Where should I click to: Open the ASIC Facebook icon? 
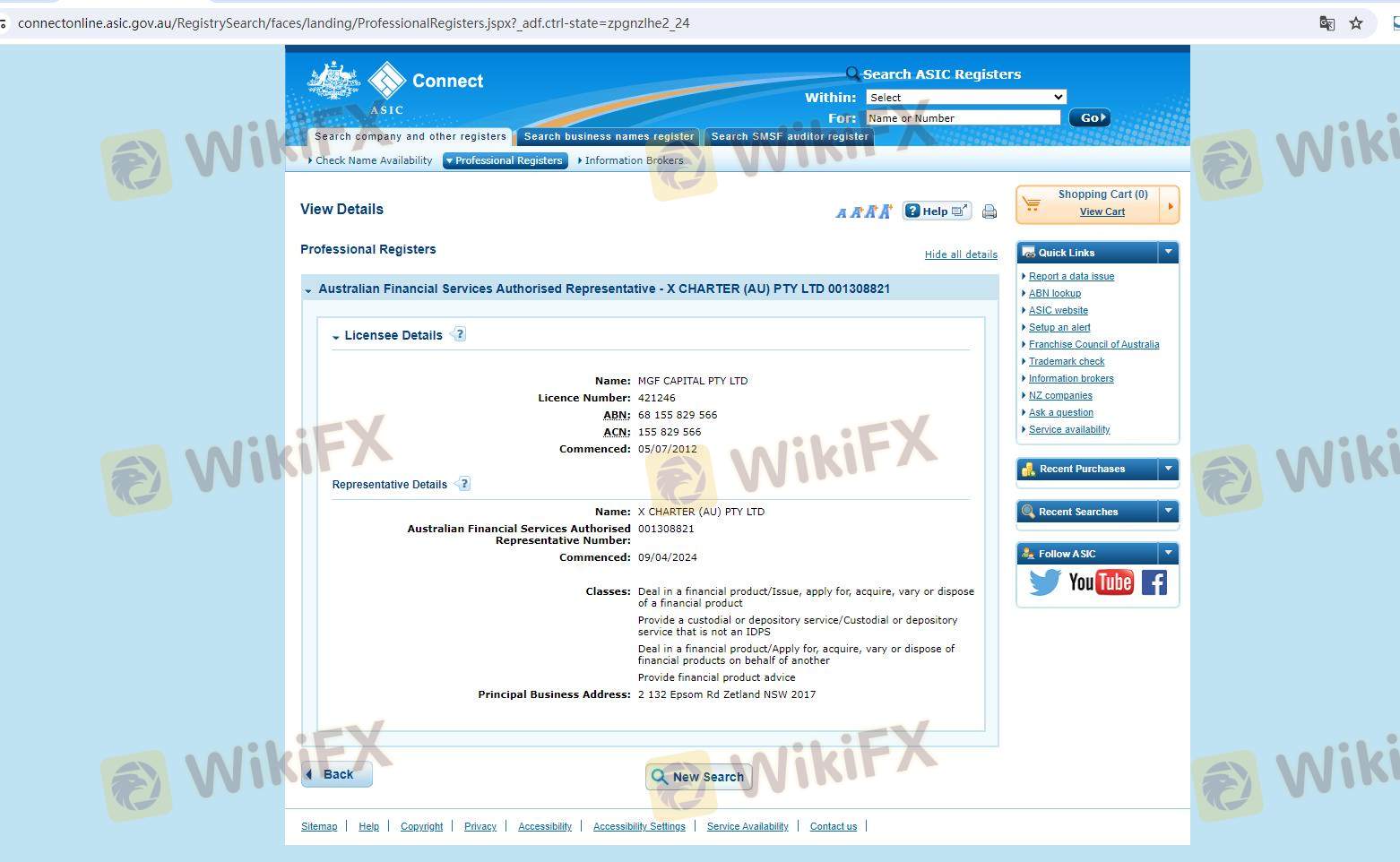click(1154, 582)
